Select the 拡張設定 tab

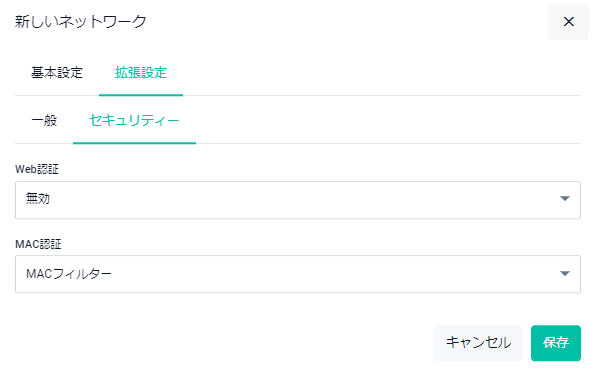coord(141,72)
